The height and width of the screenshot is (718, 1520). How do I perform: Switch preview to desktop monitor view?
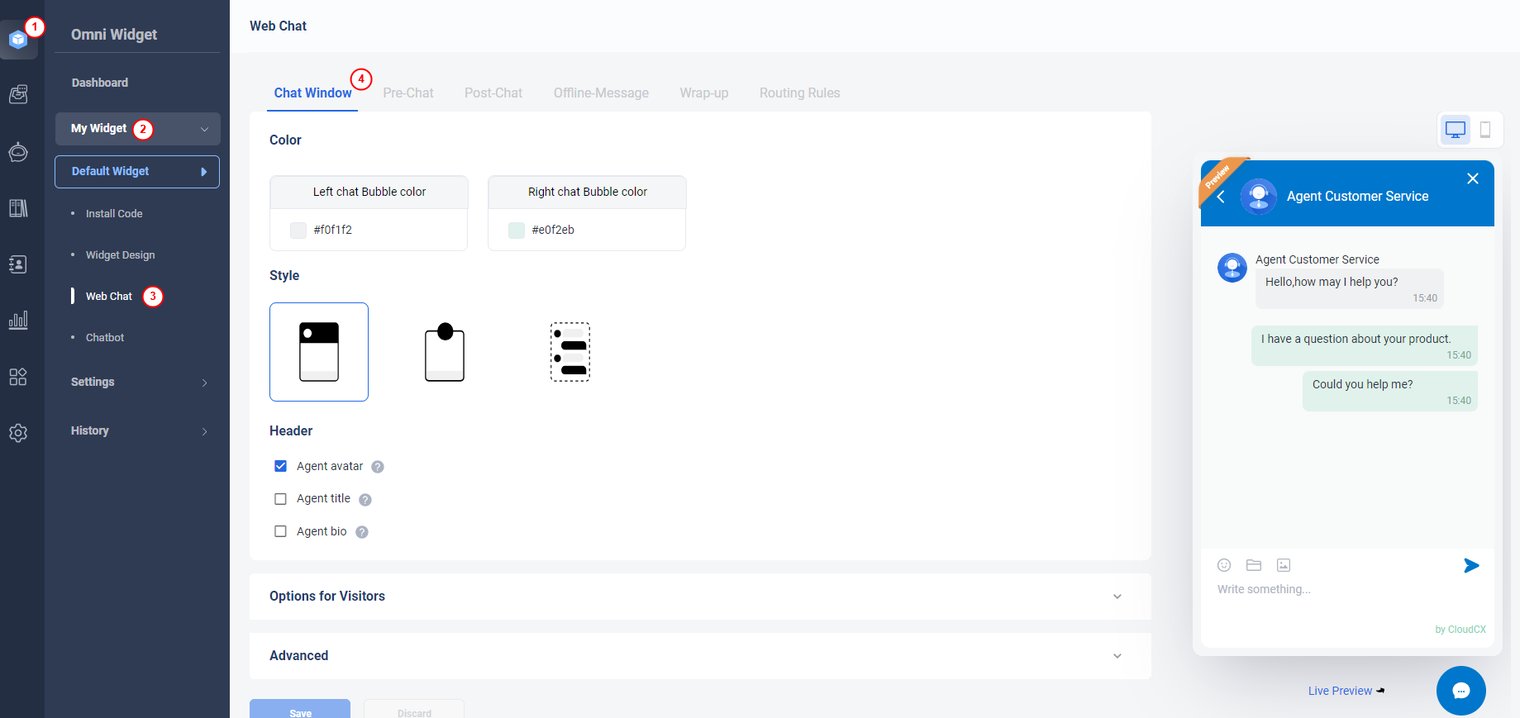pyautogui.click(x=1455, y=129)
